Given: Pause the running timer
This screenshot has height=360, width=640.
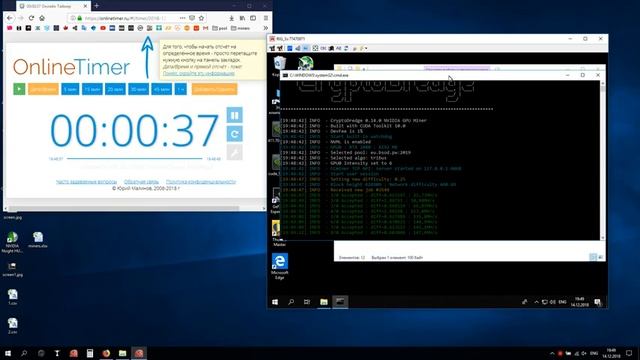Looking at the screenshot, I should tap(235, 116).
